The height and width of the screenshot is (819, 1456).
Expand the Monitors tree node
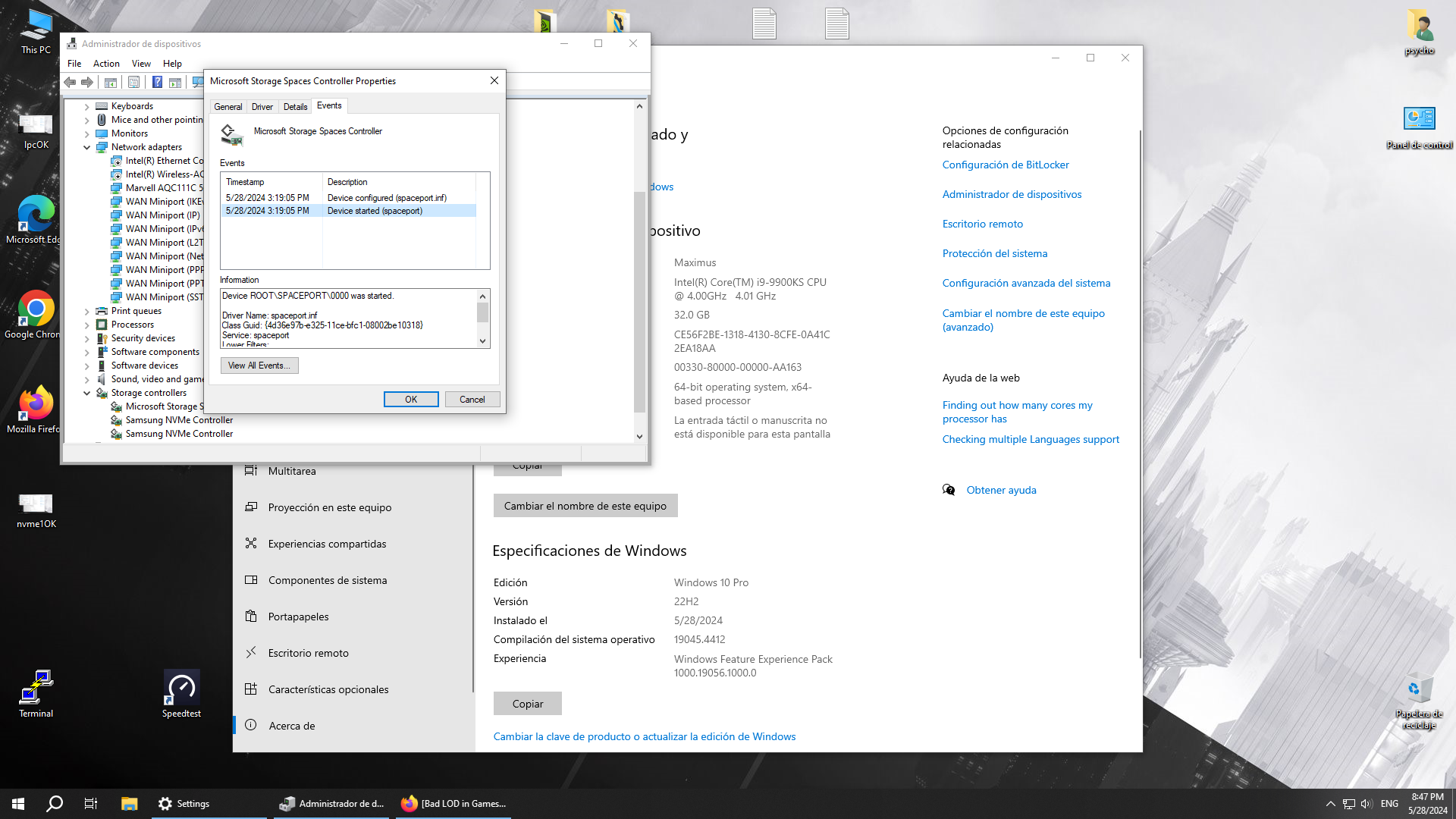(86, 134)
